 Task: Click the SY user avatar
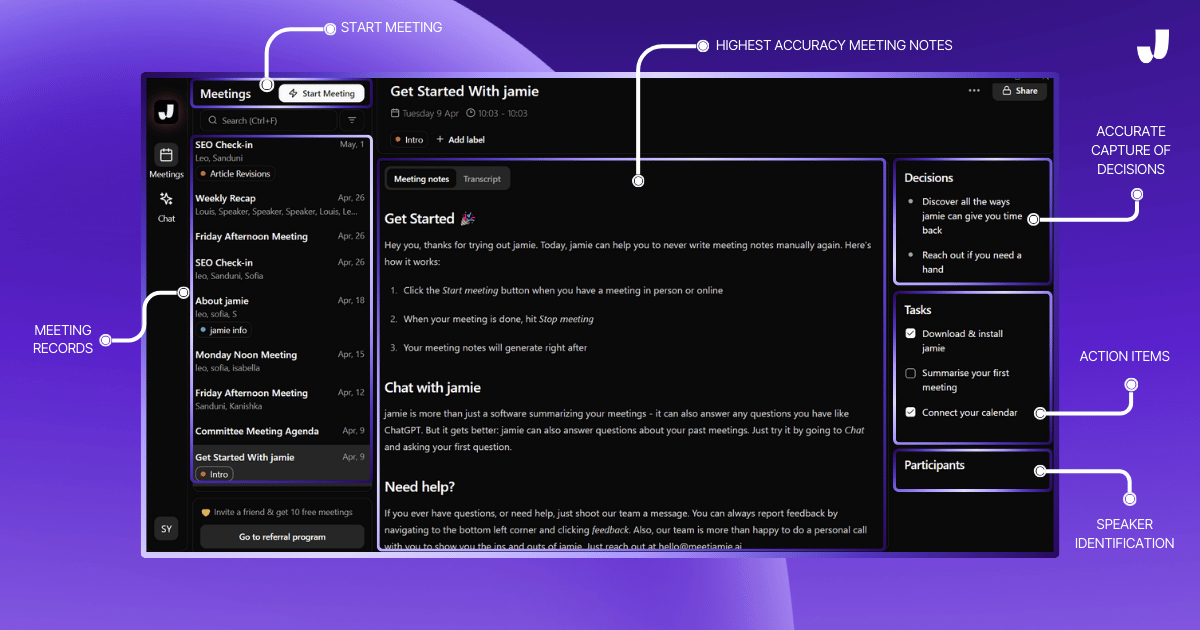pos(166,530)
